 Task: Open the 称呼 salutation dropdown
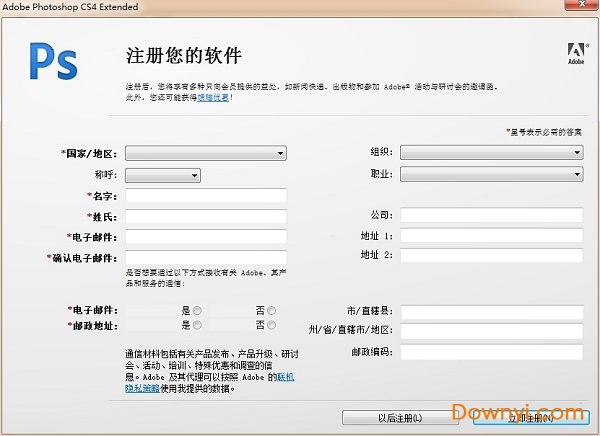pos(163,175)
